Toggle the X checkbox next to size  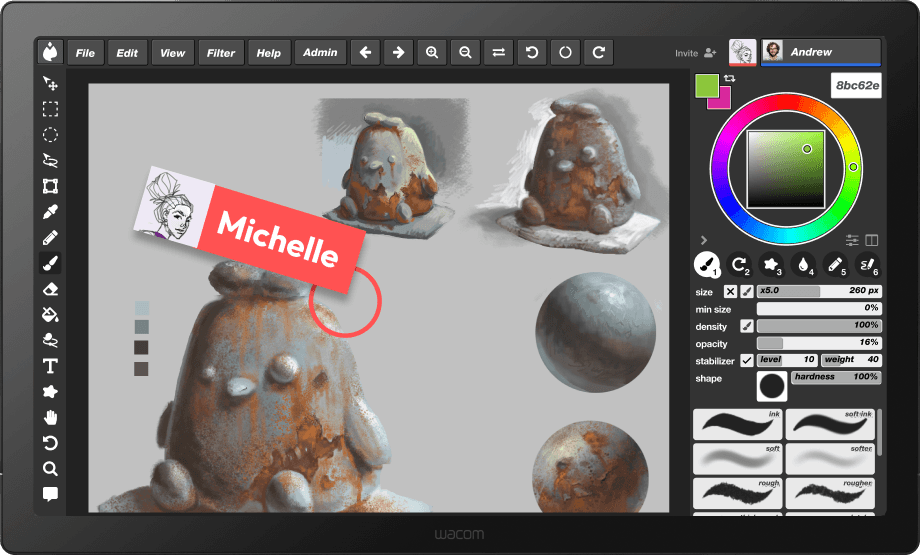[x=730, y=292]
